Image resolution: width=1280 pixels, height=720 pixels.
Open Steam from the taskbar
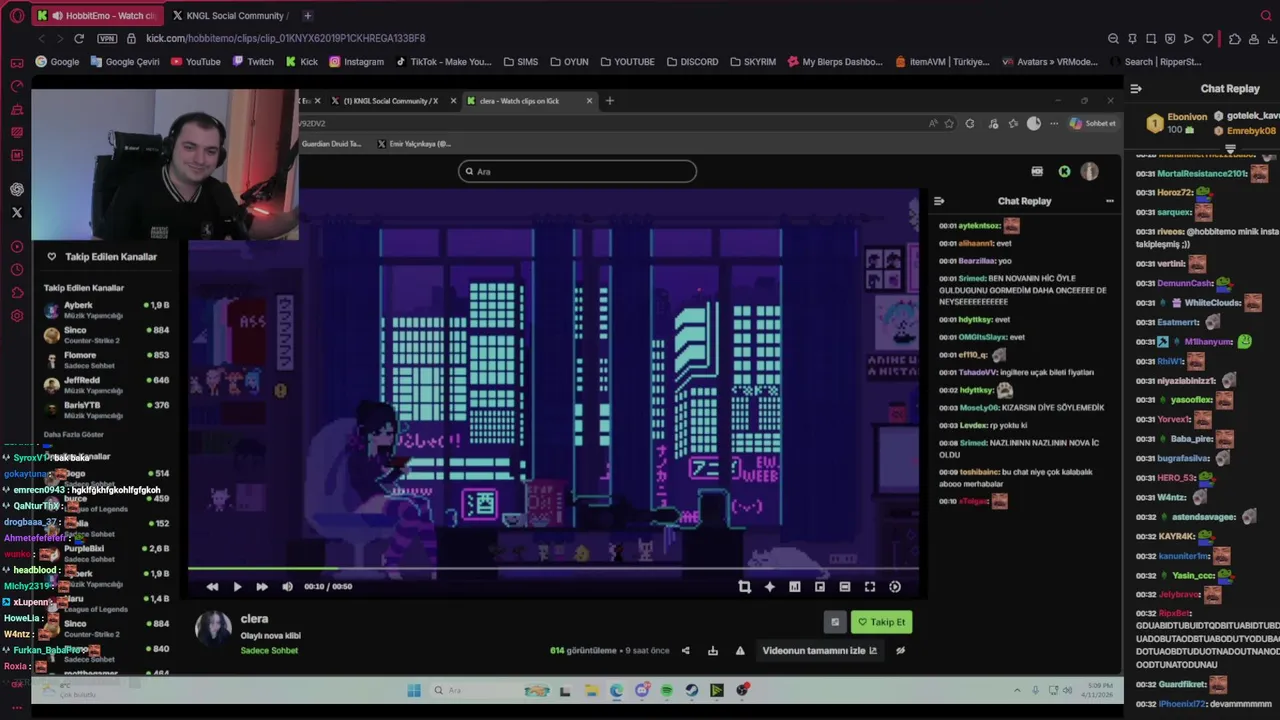692,690
